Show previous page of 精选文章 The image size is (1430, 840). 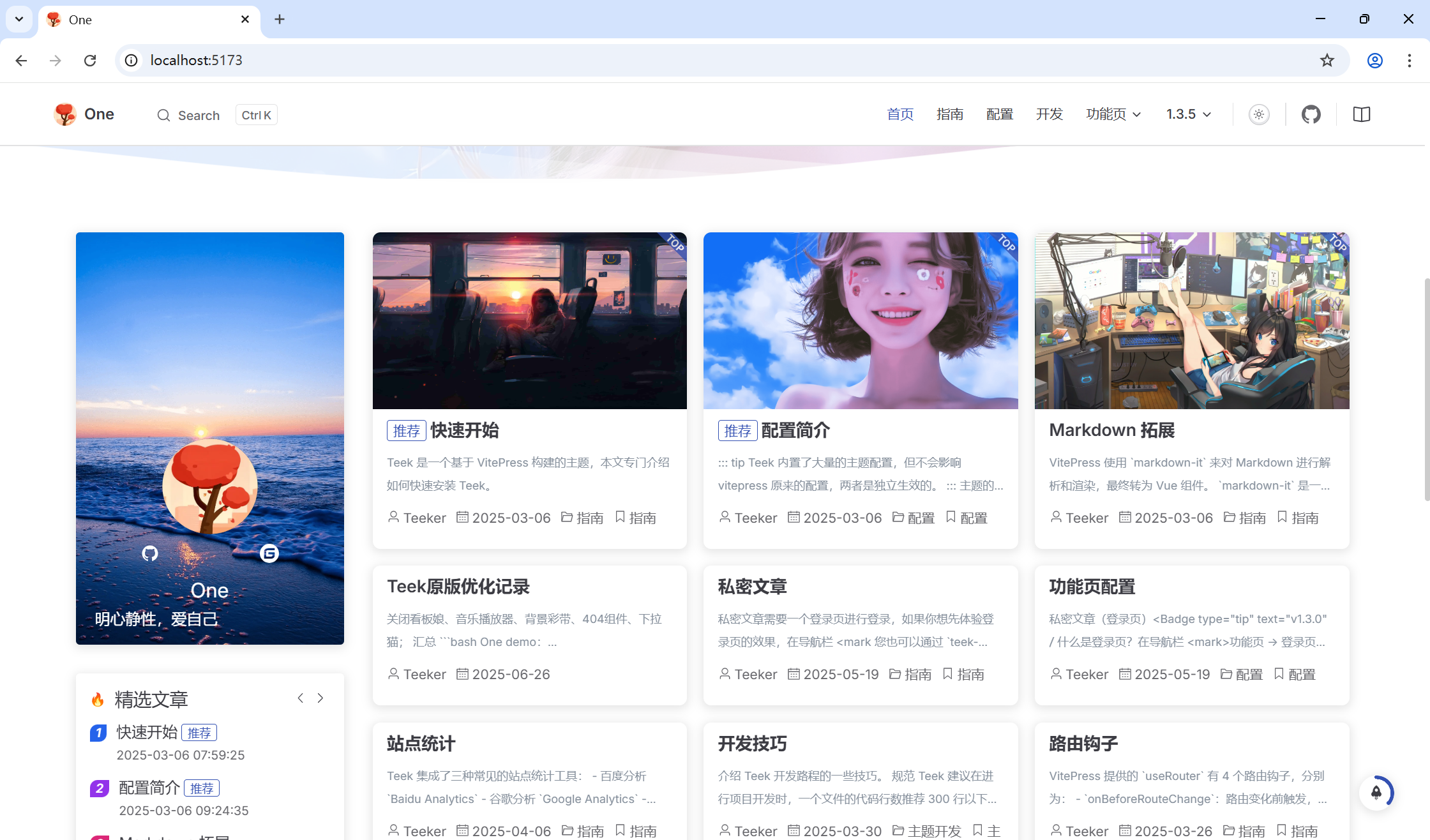click(x=300, y=698)
